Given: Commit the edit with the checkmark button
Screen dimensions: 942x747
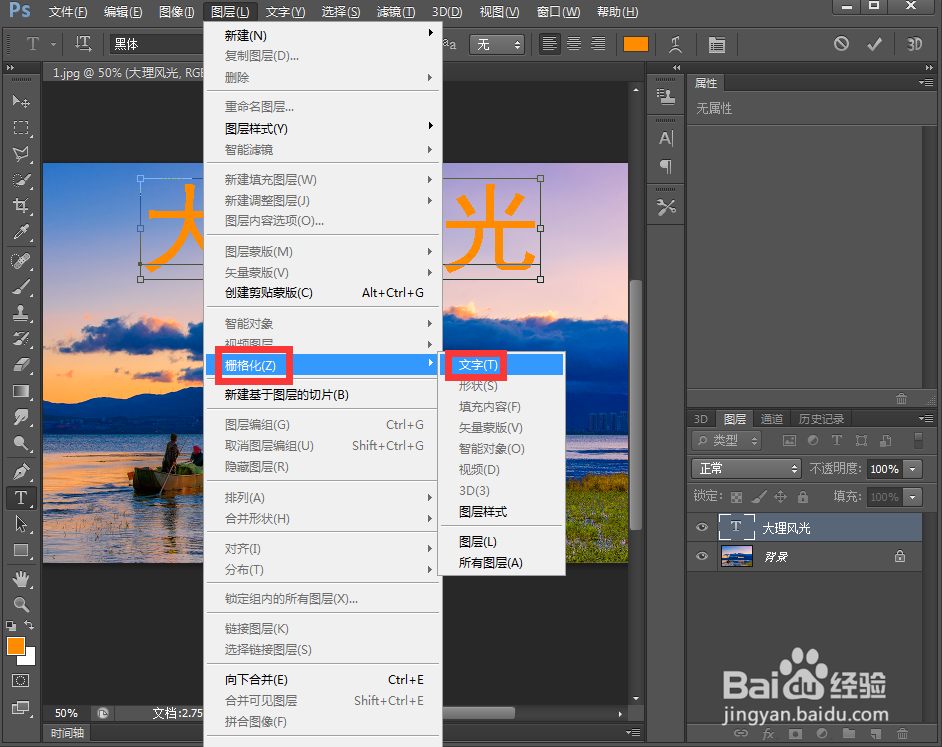Looking at the screenshot, I should 873,44.
